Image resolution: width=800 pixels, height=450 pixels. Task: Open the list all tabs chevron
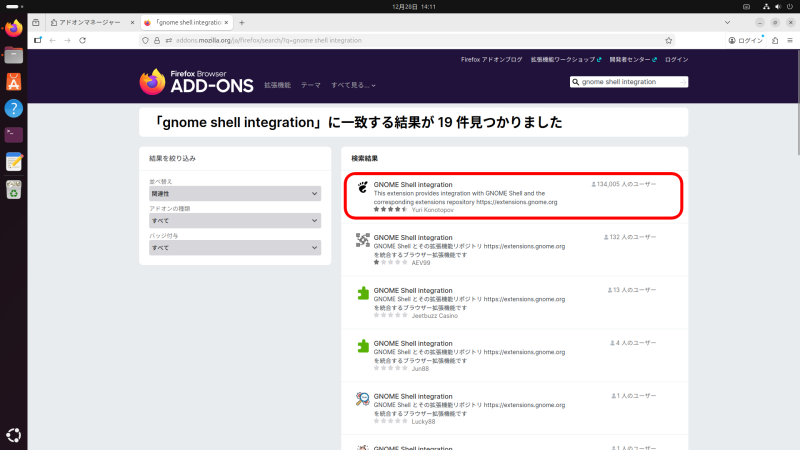tap(728, 22)
